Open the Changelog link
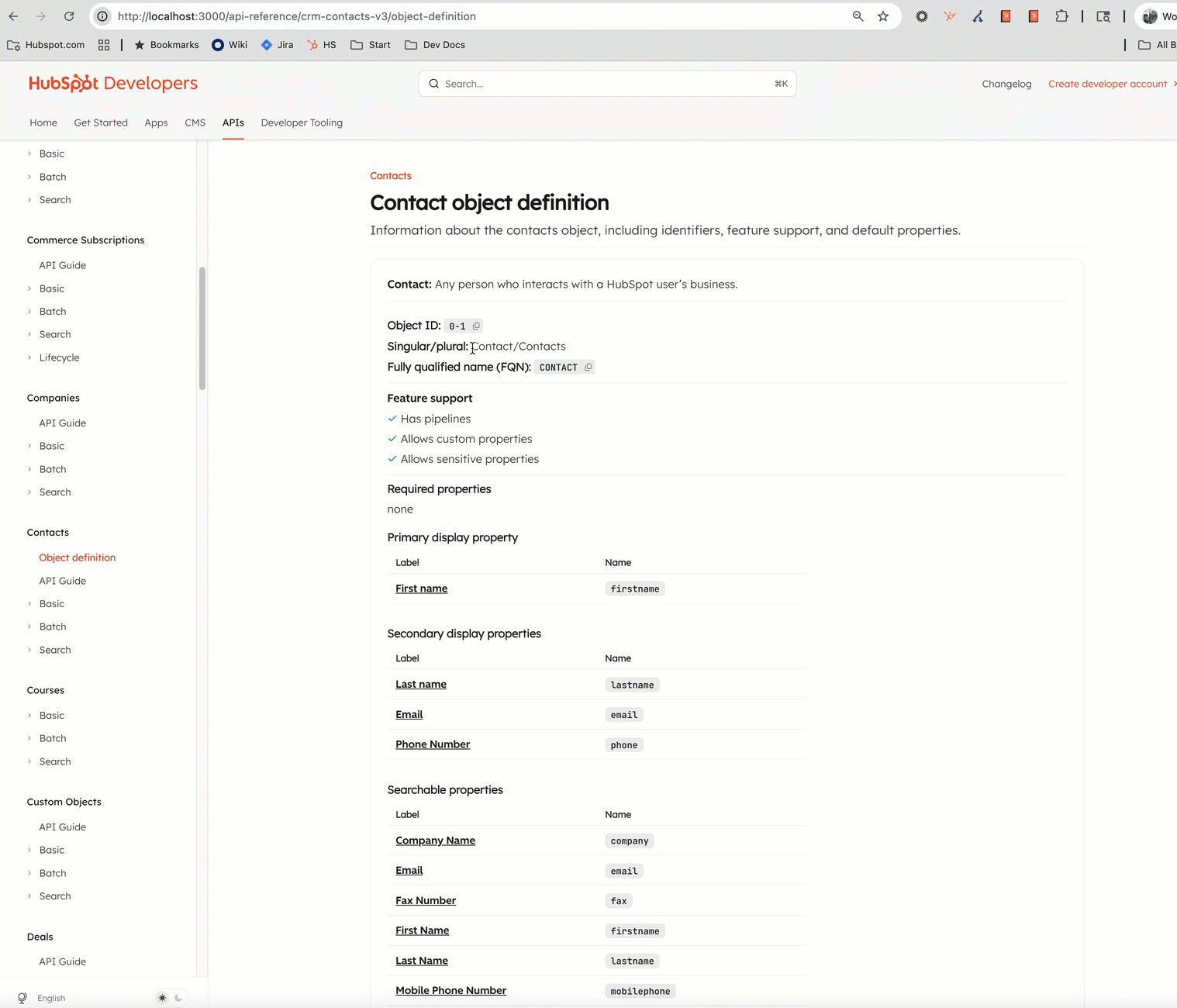The height and width of the screenshot is (1008, 1177). coord(1006,84)
